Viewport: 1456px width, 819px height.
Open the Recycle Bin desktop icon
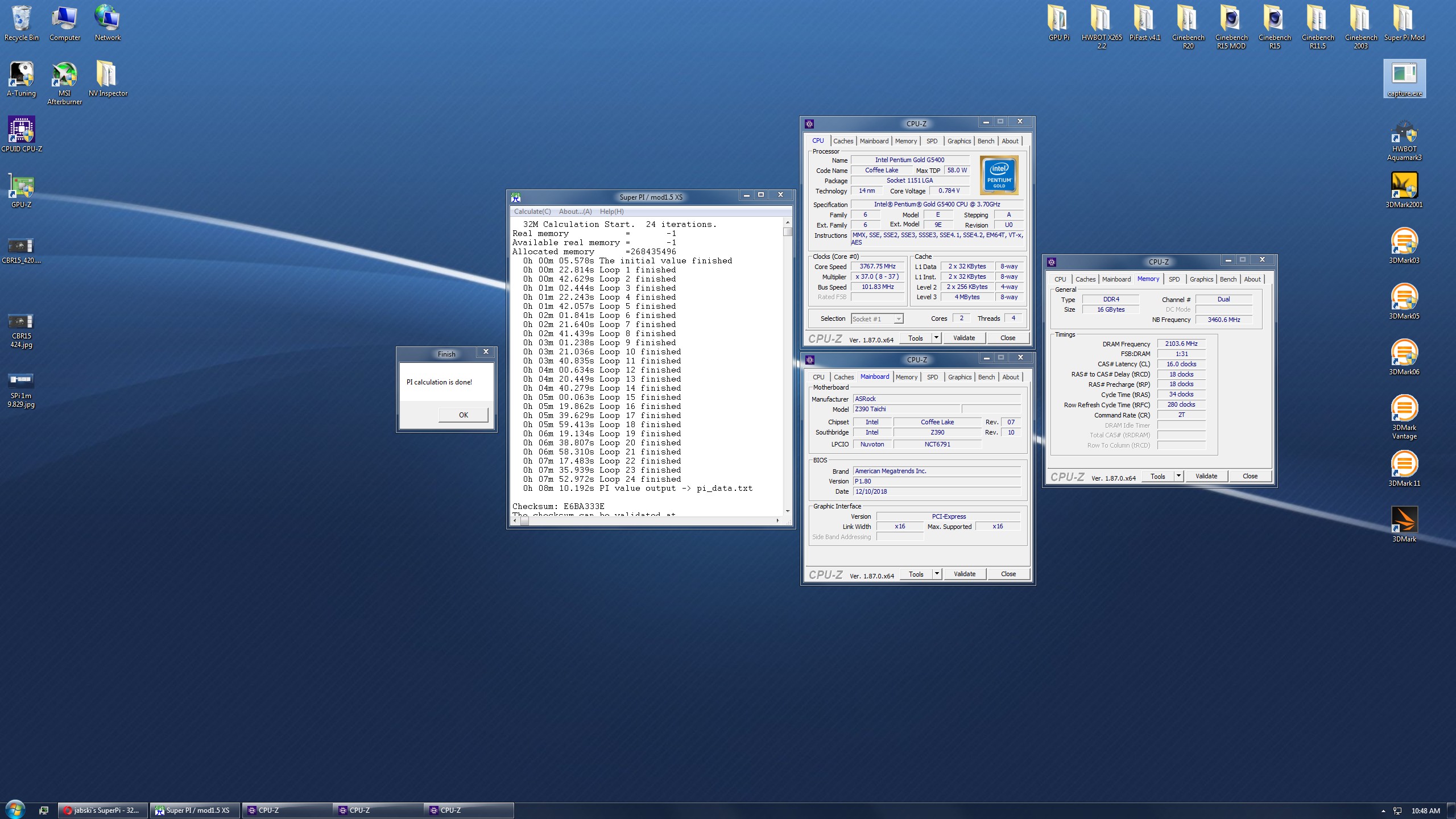[x=22, y=23]
